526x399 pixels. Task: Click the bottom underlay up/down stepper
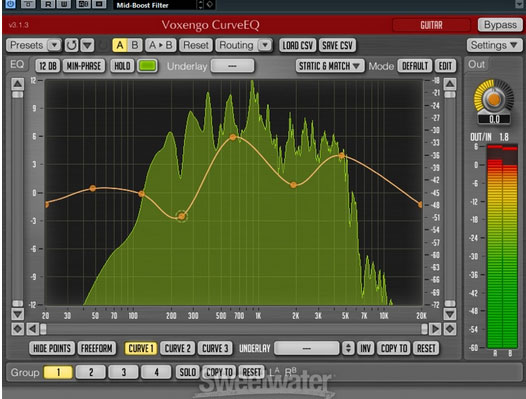point(348,348)
